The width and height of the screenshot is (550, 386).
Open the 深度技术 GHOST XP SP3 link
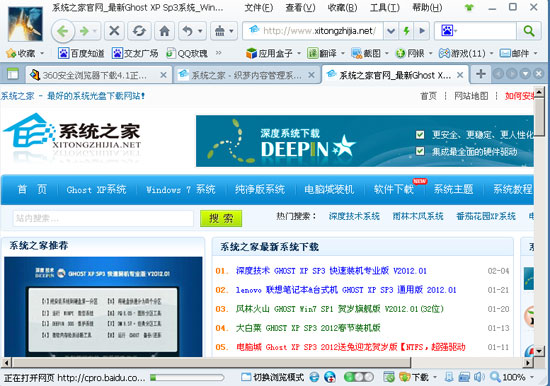pyautogui.click(x=331, y=271)
